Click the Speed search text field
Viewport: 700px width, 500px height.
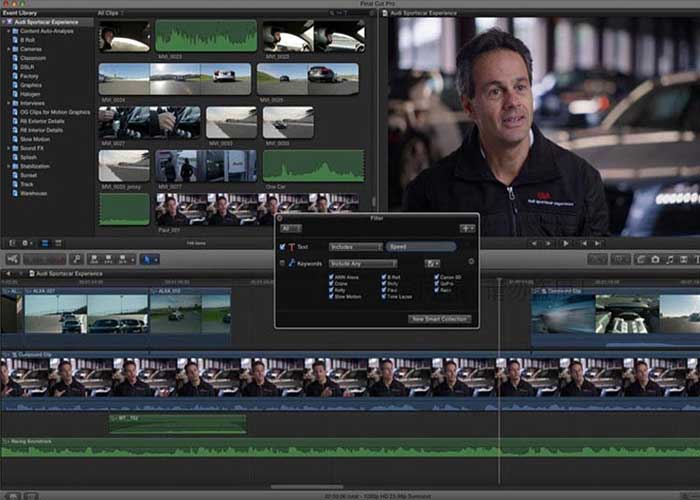tap(421, 246)
